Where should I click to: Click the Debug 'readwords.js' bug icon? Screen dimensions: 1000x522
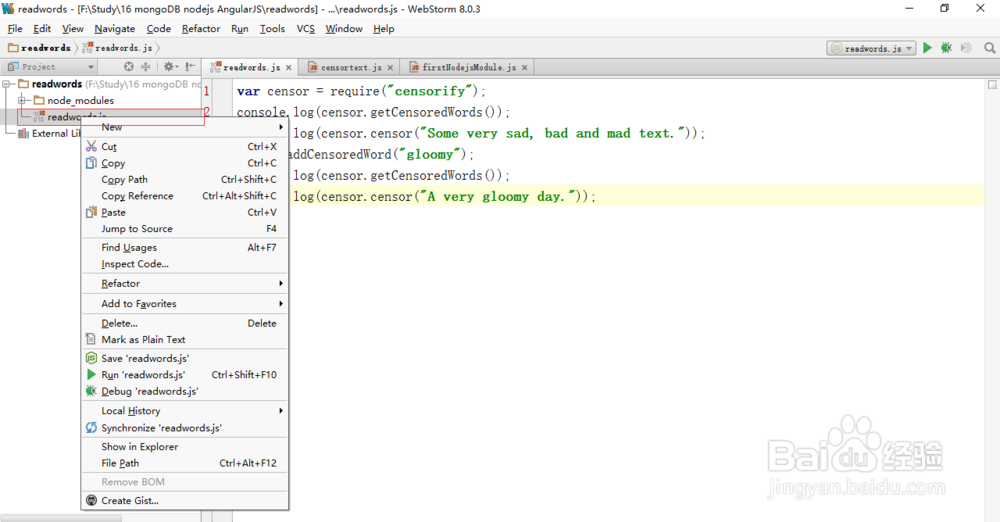(x=91, y=391)
